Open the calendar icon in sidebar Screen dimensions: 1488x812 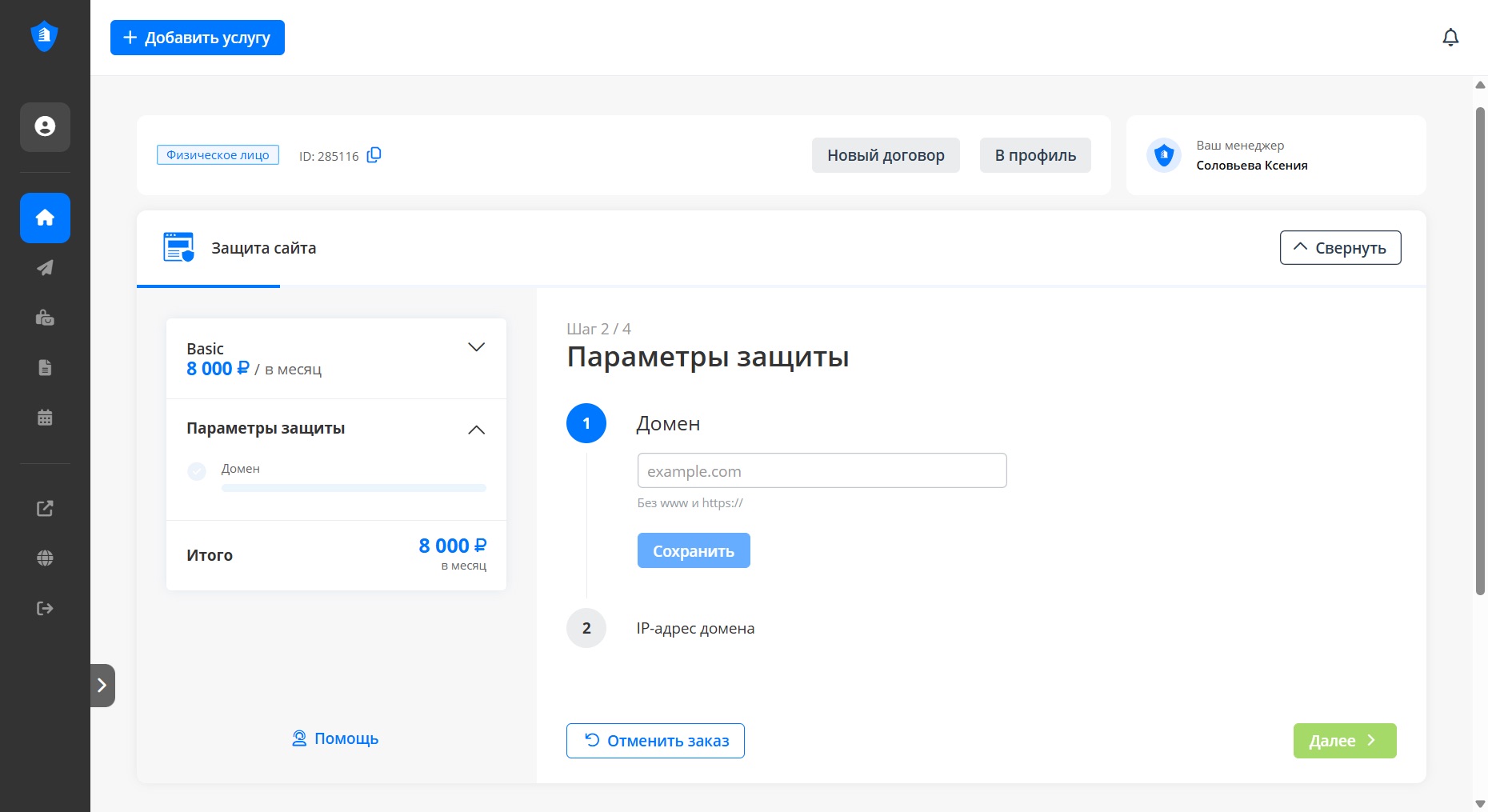pyautogui.click(x=45, y=418)
